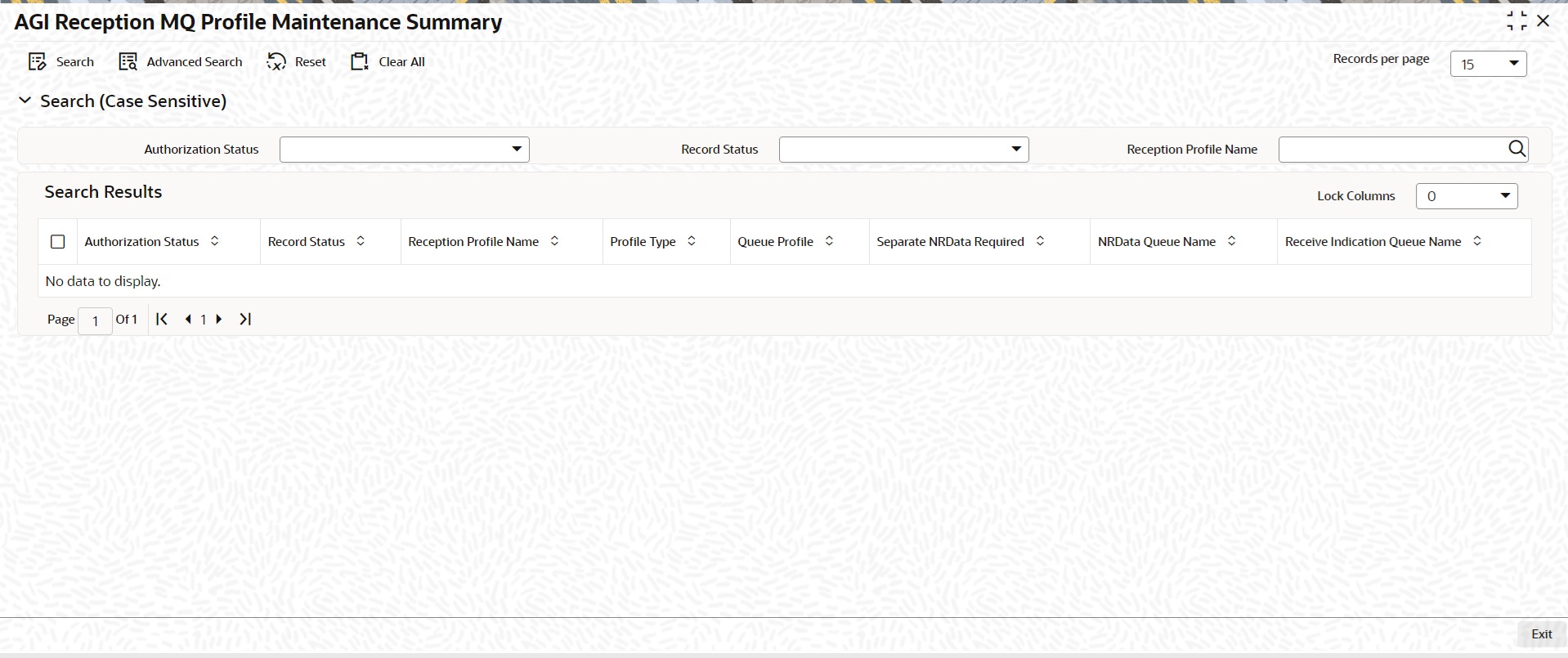Sort by Authorization Status column

pos(215,241)
